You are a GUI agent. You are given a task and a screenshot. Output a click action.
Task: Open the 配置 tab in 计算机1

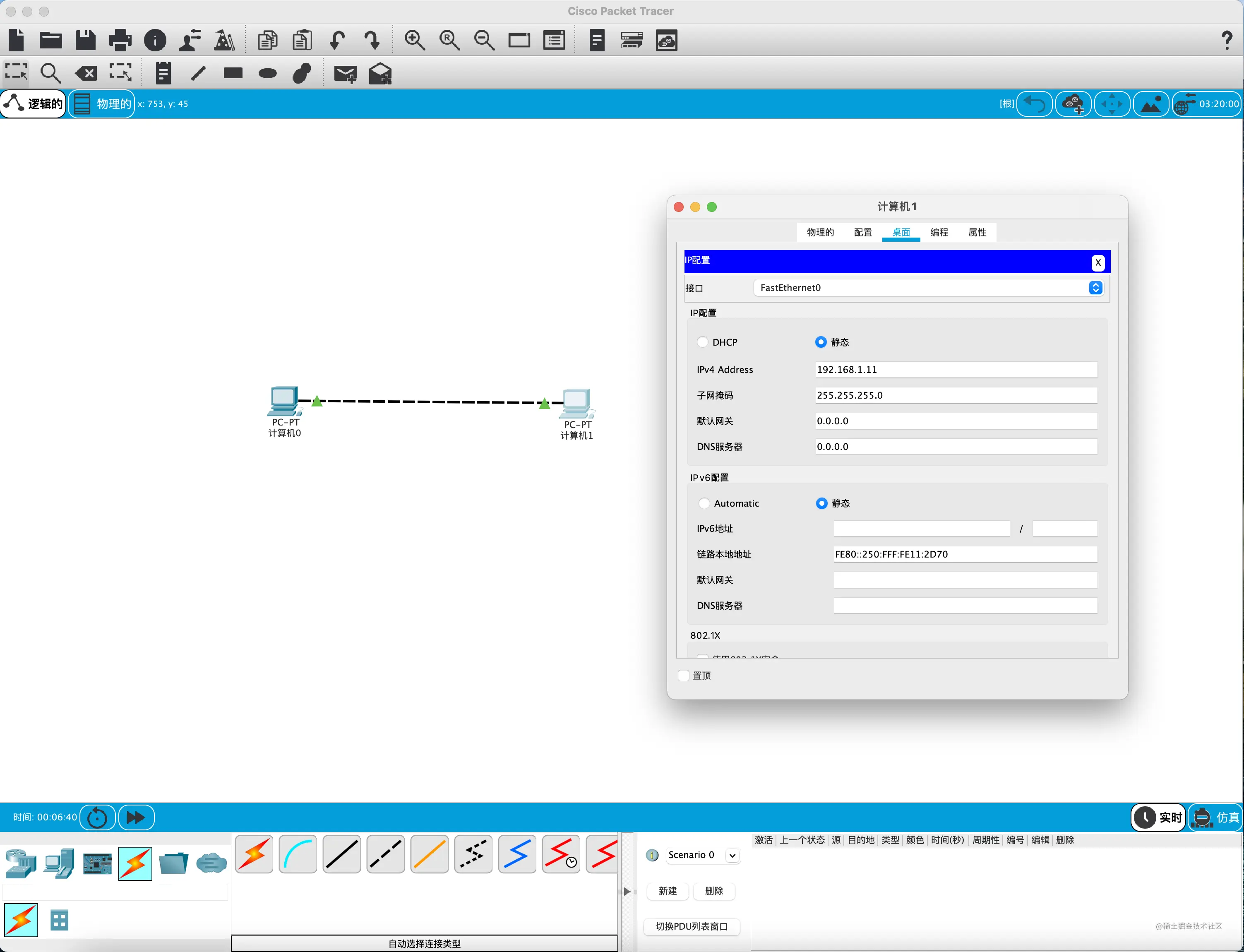click(x=863, y=232)
